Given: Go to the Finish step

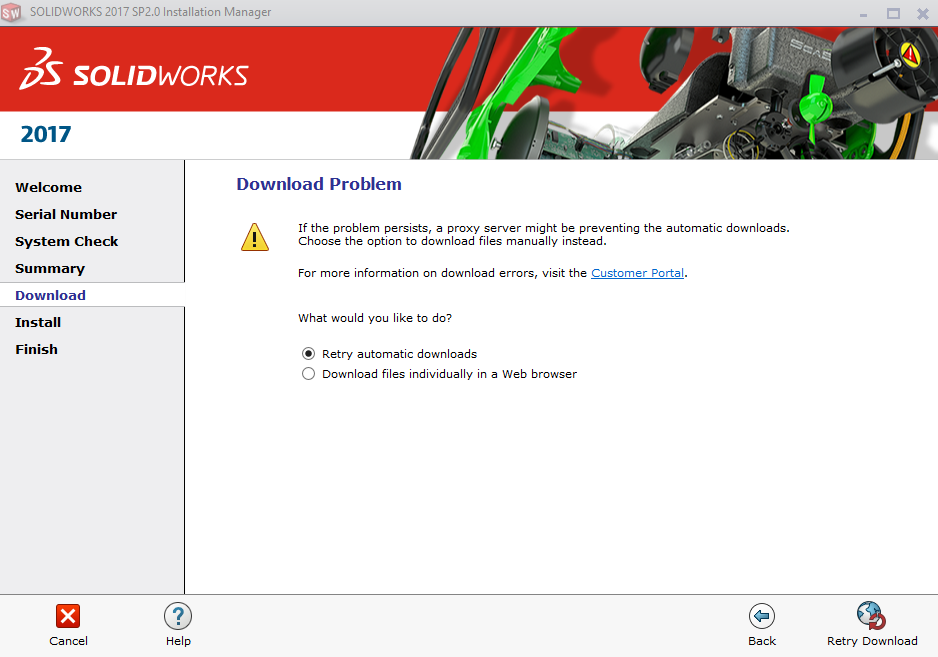Looking at the screenshot, I should 36,349.
